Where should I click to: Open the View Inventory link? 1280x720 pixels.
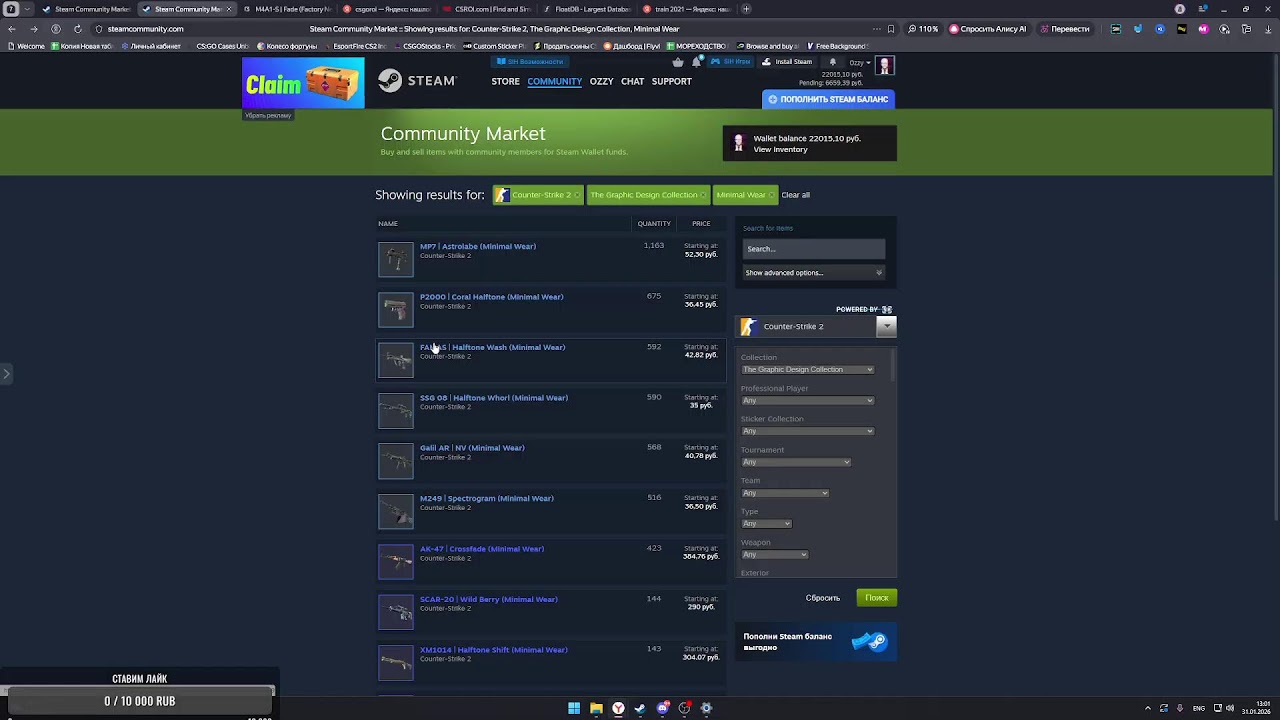point(780,150)
